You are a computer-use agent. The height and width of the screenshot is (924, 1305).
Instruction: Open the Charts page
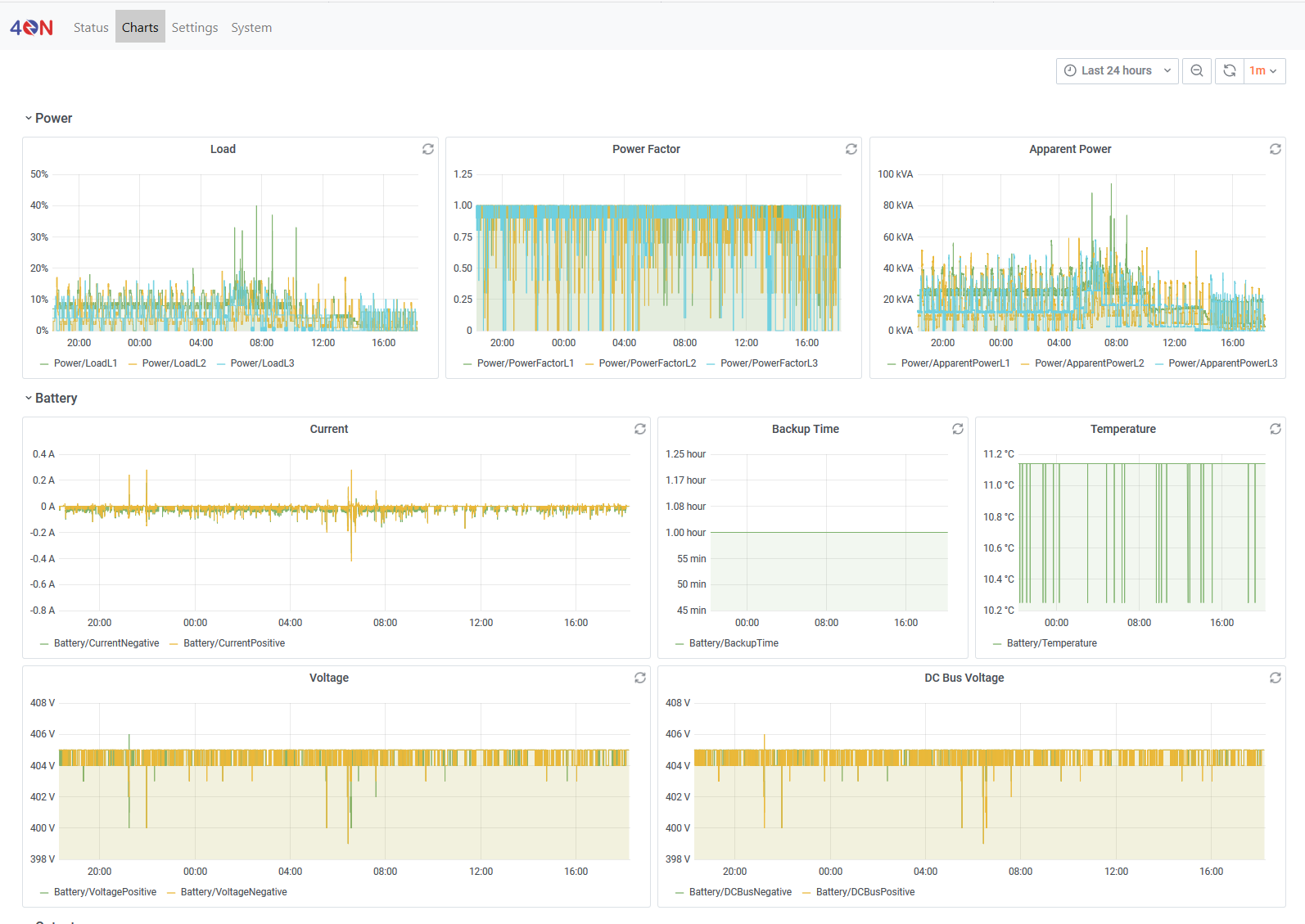(x=140, y=27)
